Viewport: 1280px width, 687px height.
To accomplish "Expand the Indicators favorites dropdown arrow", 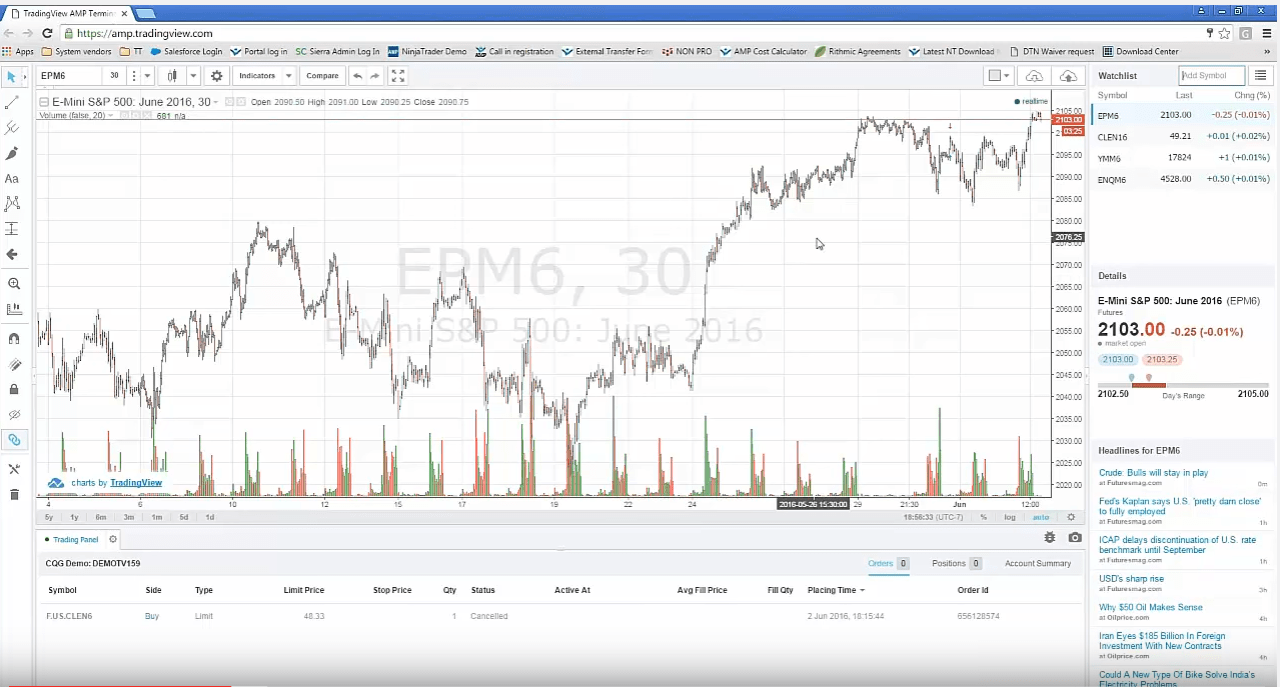I will coord(289,76).
